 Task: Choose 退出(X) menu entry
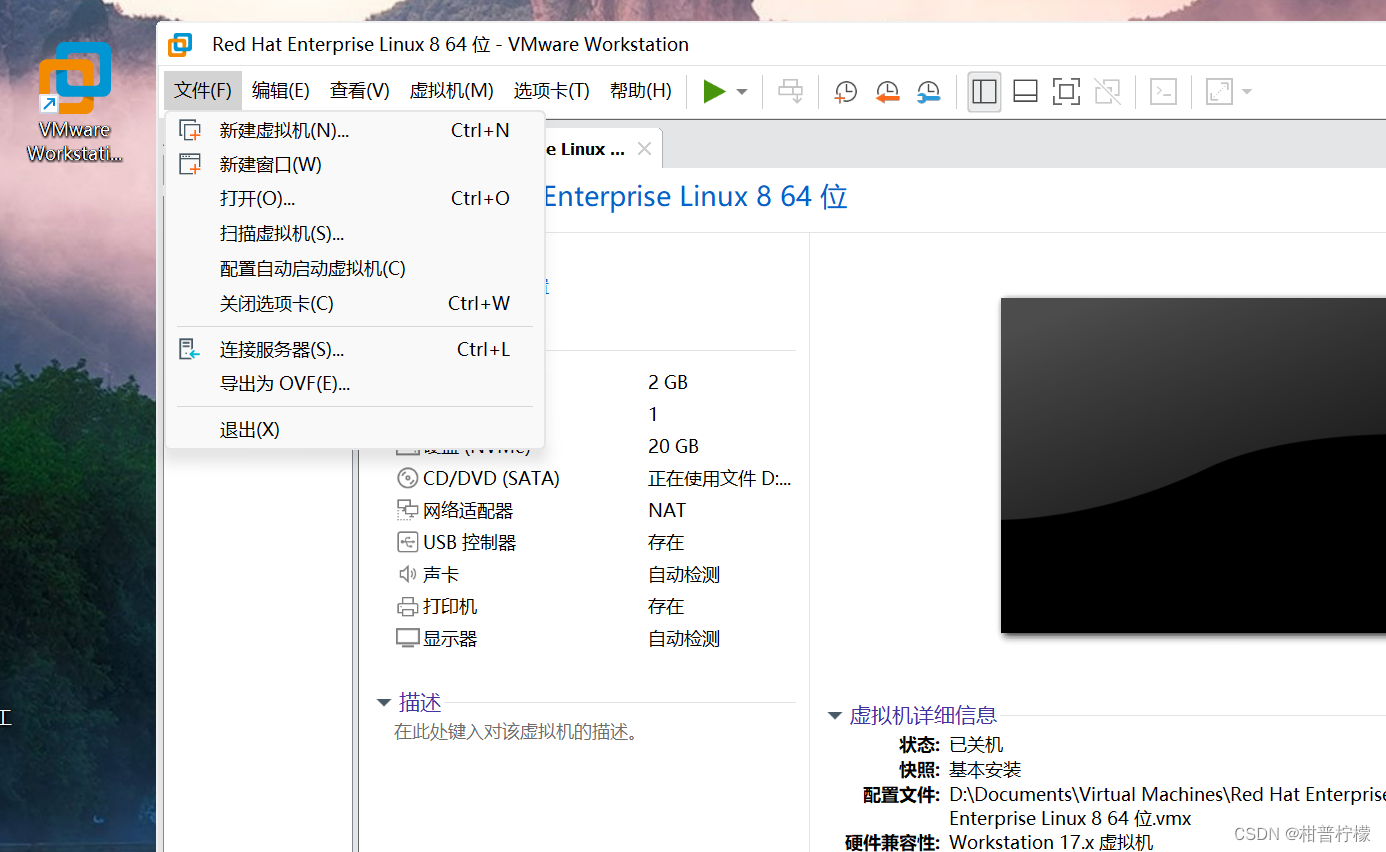[x=355, y=429]
